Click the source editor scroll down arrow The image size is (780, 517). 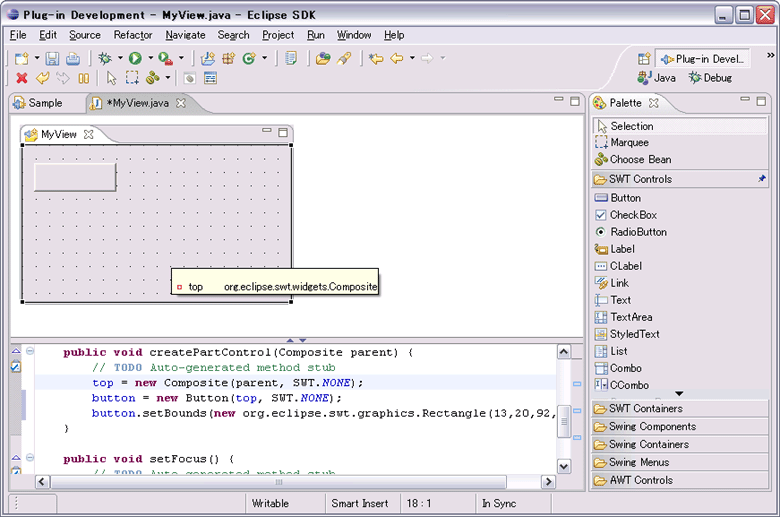(564, 466)
